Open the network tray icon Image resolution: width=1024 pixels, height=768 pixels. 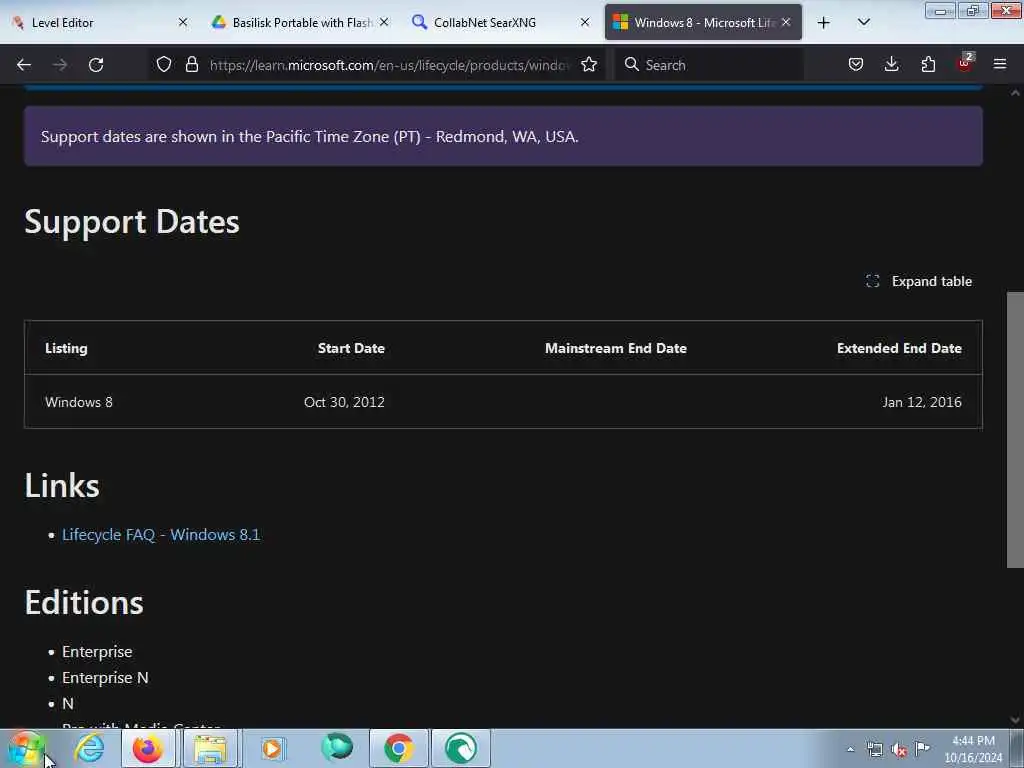[x=874, y=749]
